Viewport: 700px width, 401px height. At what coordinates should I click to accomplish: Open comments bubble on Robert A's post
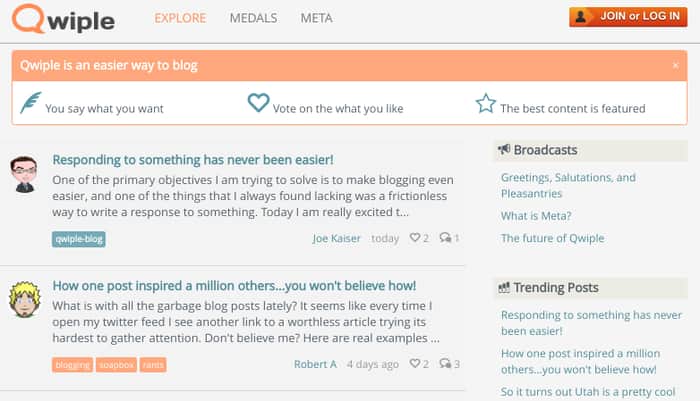click(x=445, y=363)
